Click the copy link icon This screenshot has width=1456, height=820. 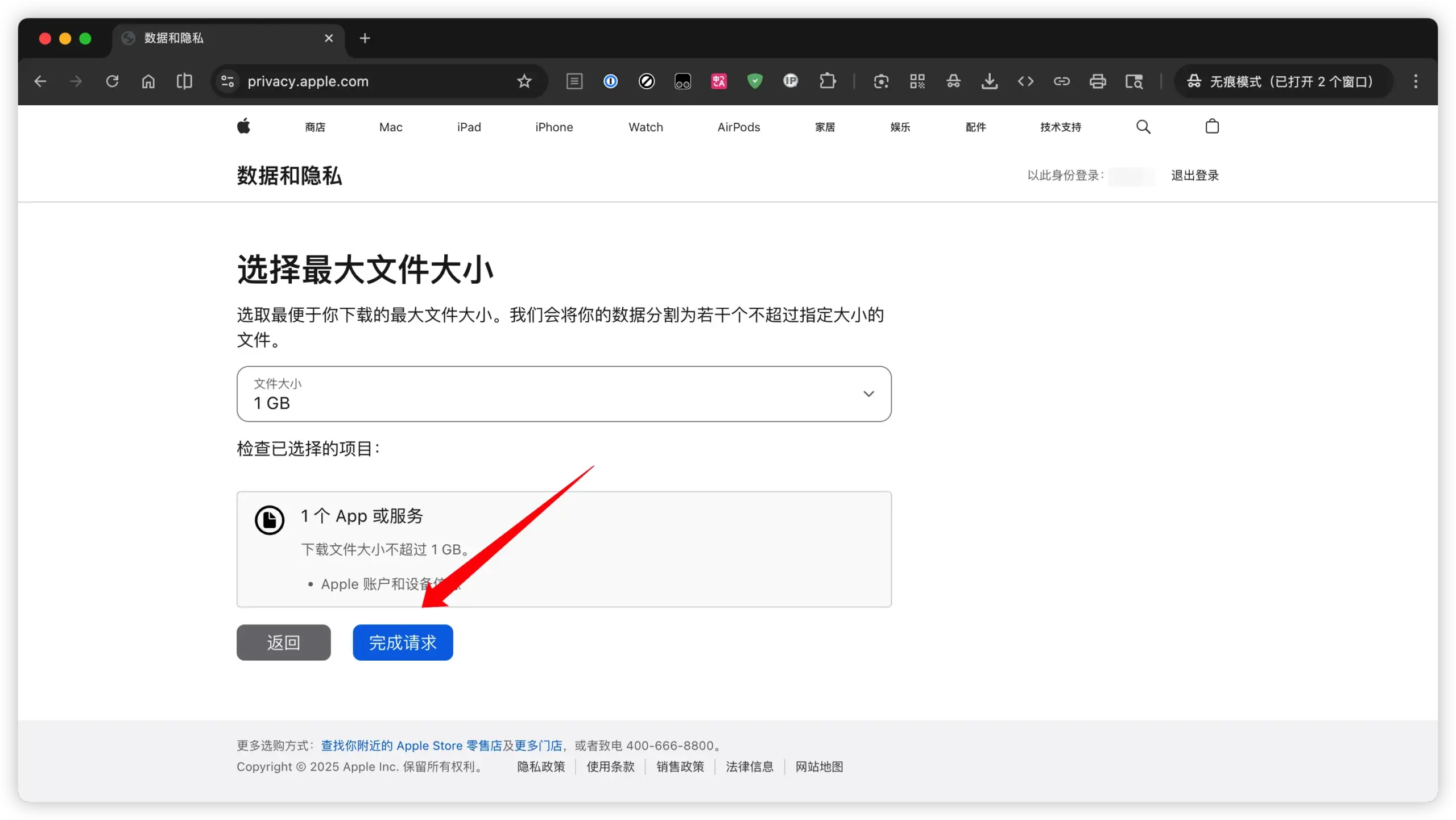[1061, 81]
